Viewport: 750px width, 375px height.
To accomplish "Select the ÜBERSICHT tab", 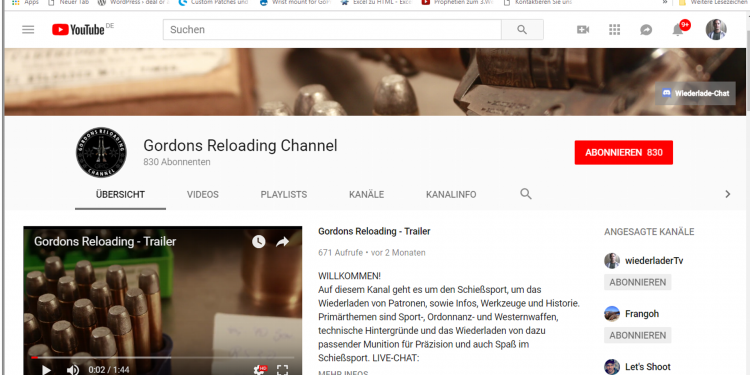I will tap(120, 195).
